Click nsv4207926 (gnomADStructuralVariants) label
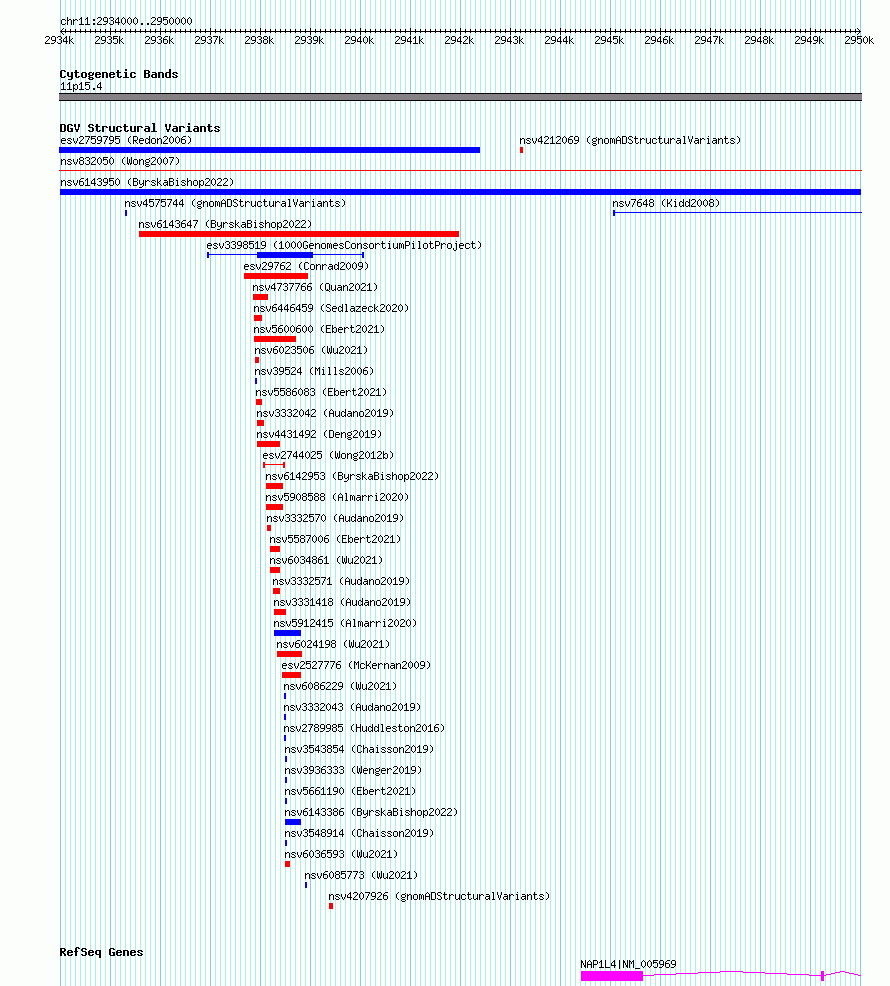Screen dimensions: 890x986 (x=439, y=896)
